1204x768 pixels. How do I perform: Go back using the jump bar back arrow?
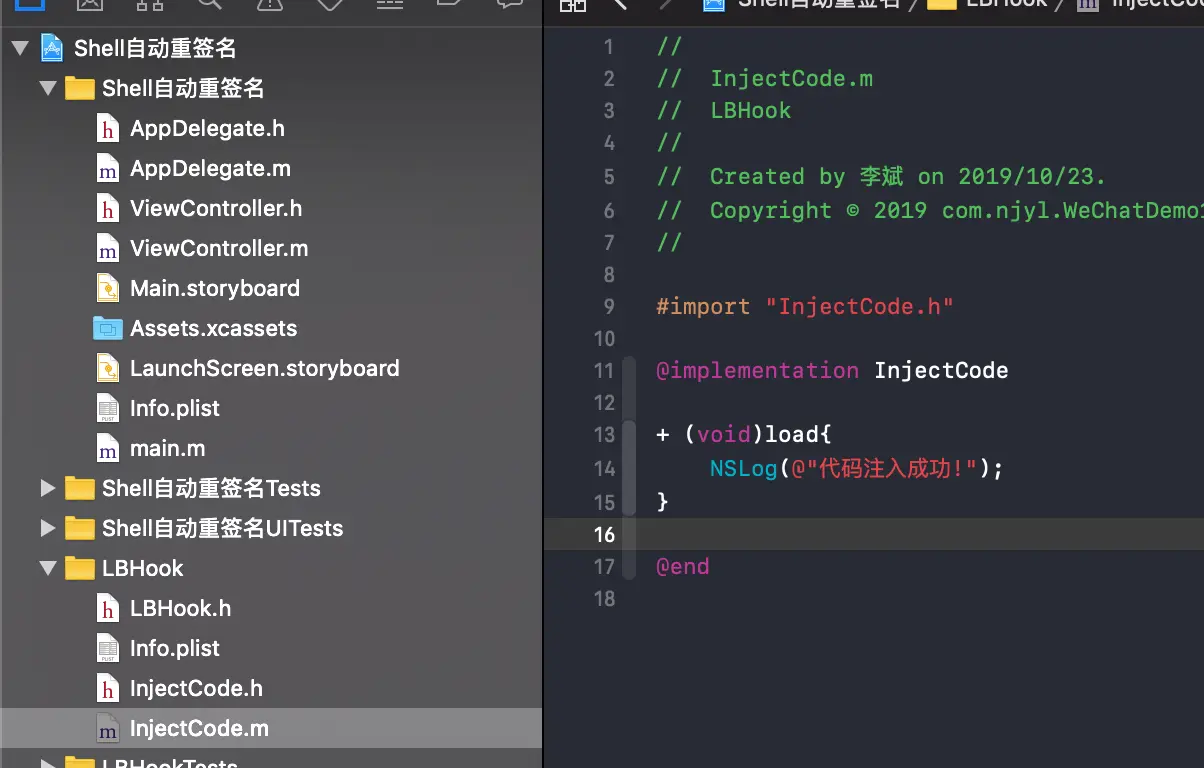point(620,4)
